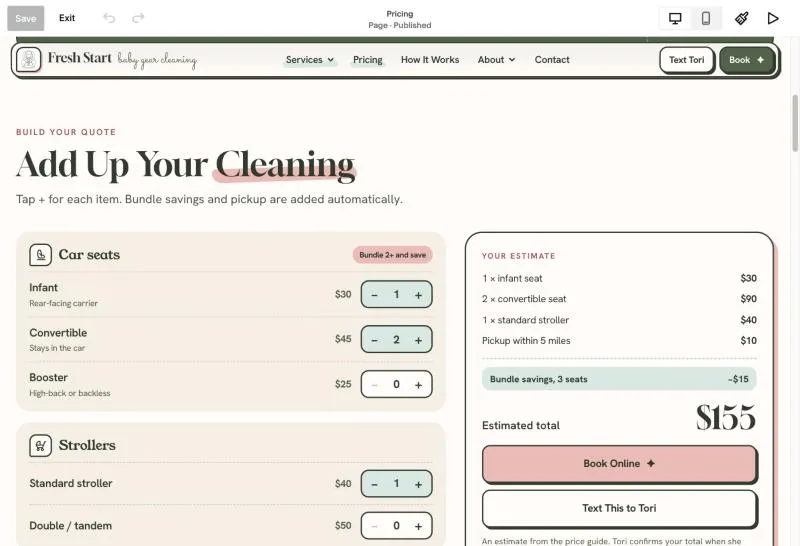Click the Book Online button

pyautogui.click(x=619, y=463)
